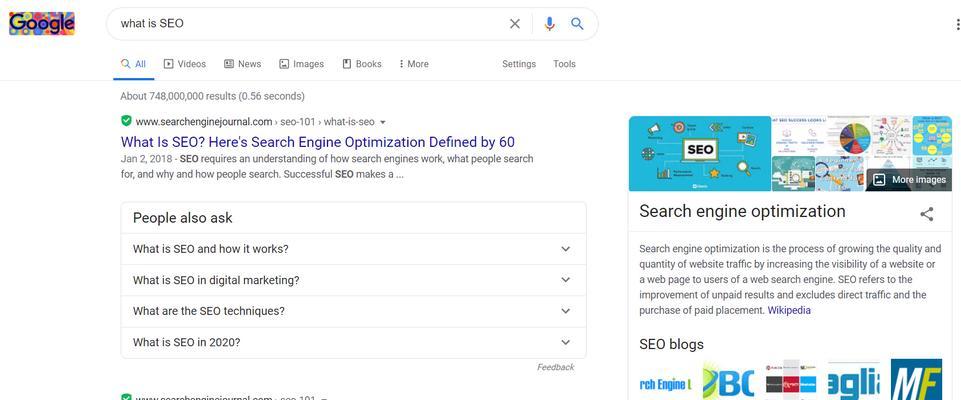Expand 'What is SEO and how it works?'
Image resolution: width=961 pixels, height=400 pixels.
point(353,249)
